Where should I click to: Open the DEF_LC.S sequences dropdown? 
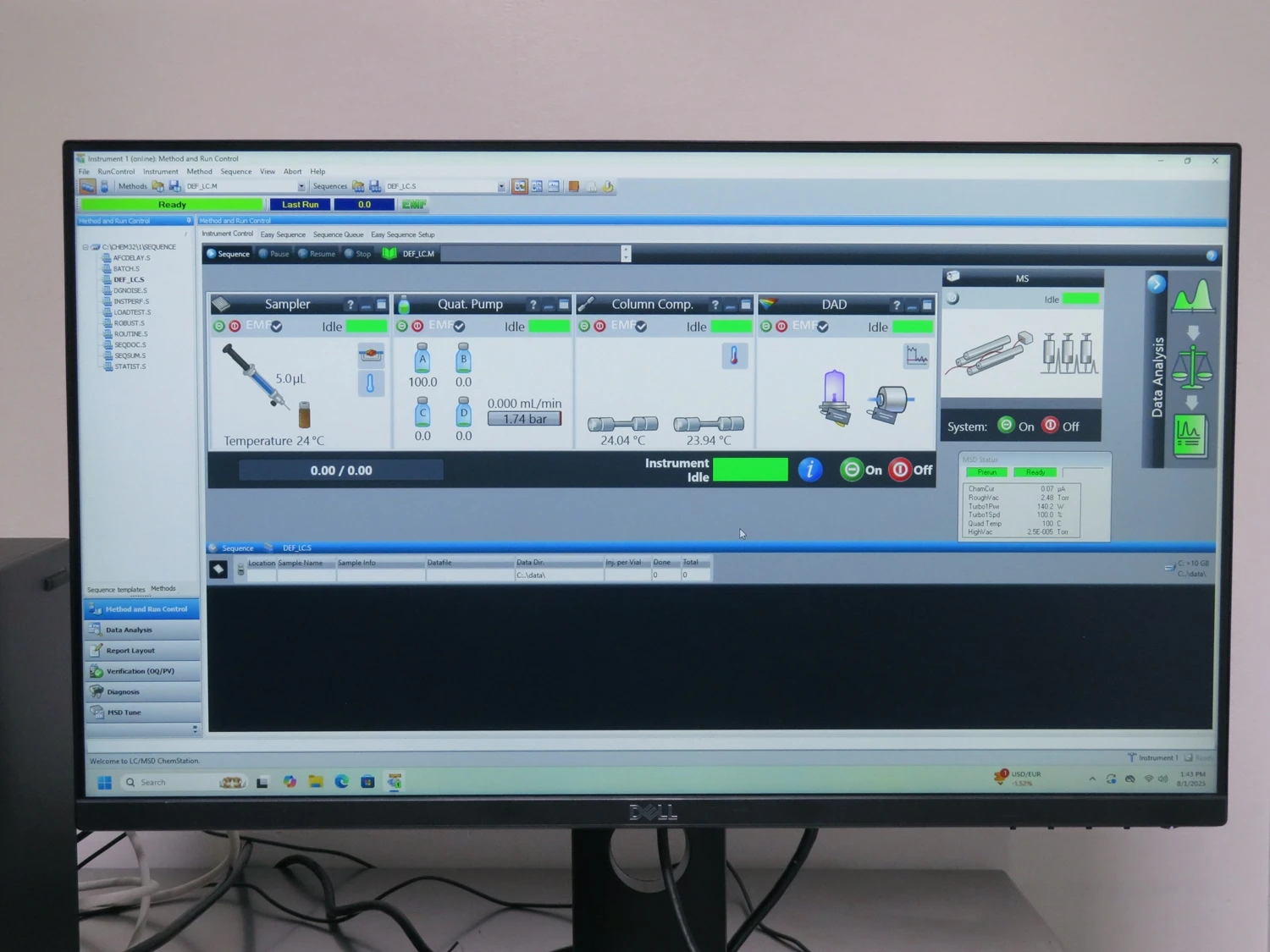pos(501,187)
